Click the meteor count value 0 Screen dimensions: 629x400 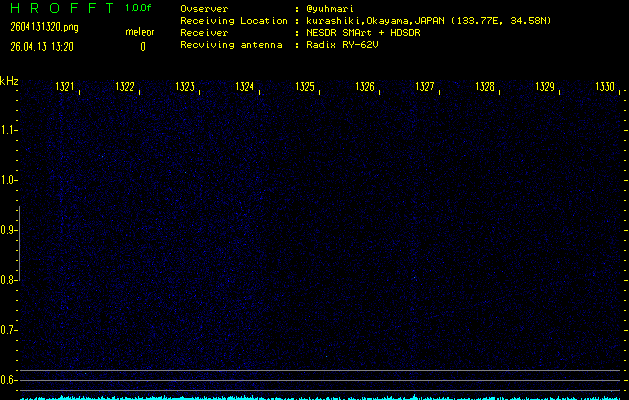click(142, 46)
